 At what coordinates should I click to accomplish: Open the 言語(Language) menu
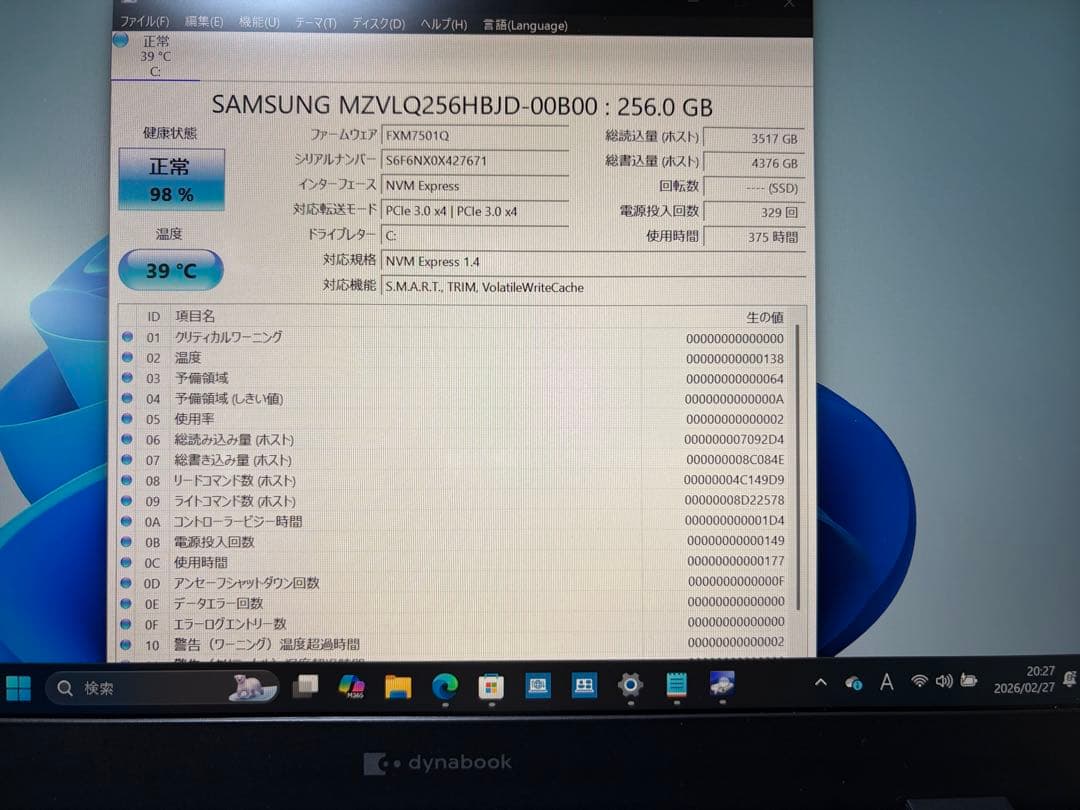coord(524,25)
